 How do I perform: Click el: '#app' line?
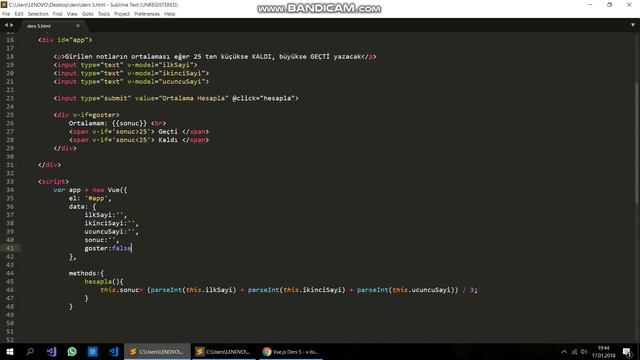[x=90, y=198]
